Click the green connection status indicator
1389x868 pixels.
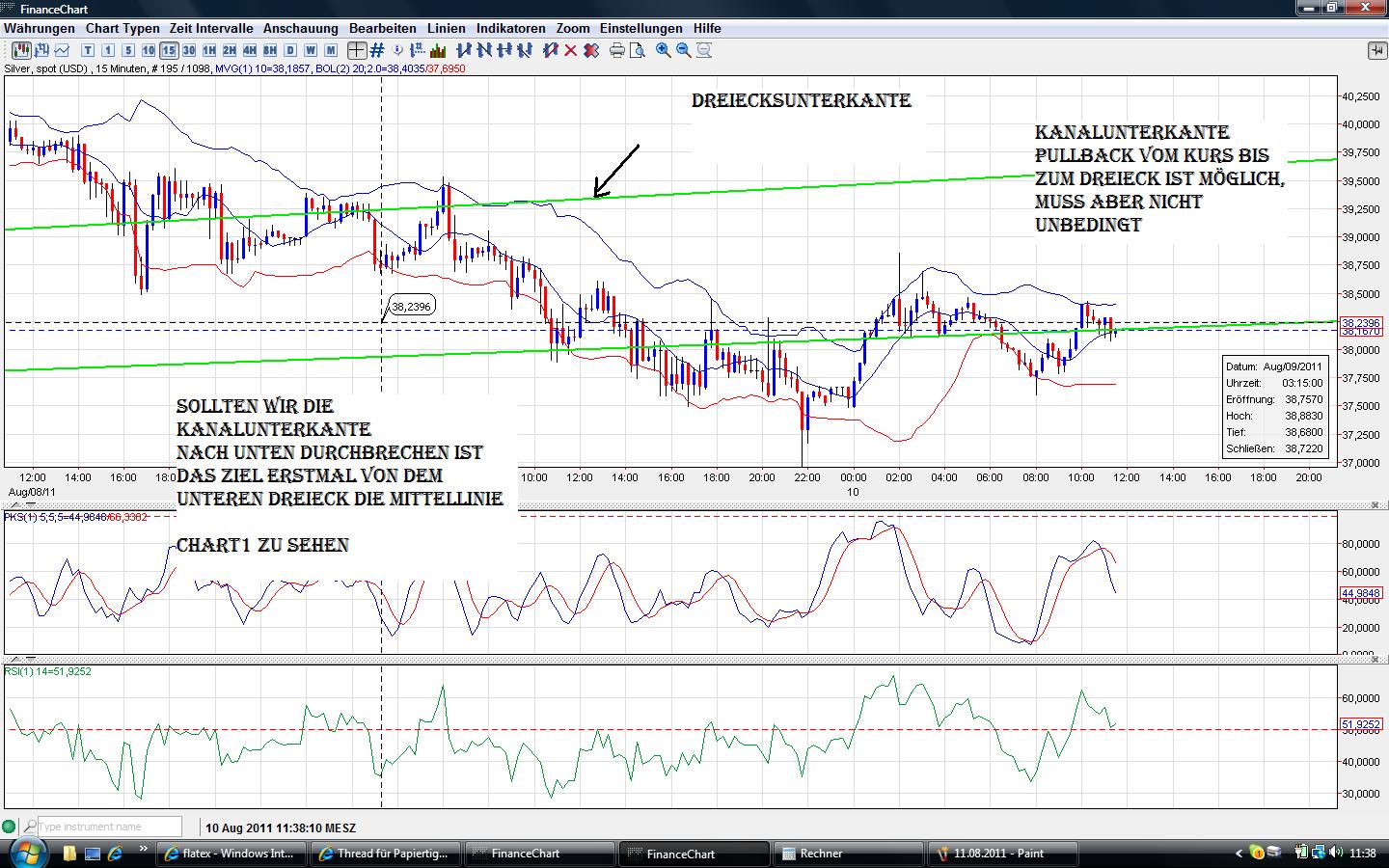click(10, 827)
